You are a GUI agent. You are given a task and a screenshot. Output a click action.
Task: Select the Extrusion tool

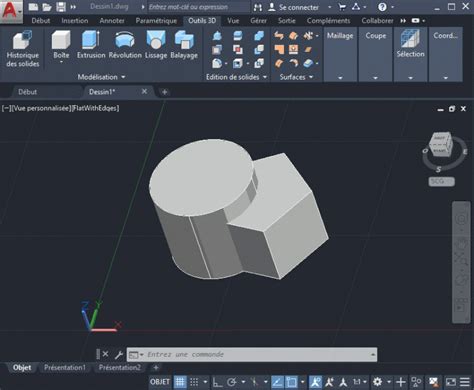coord(91,44)
